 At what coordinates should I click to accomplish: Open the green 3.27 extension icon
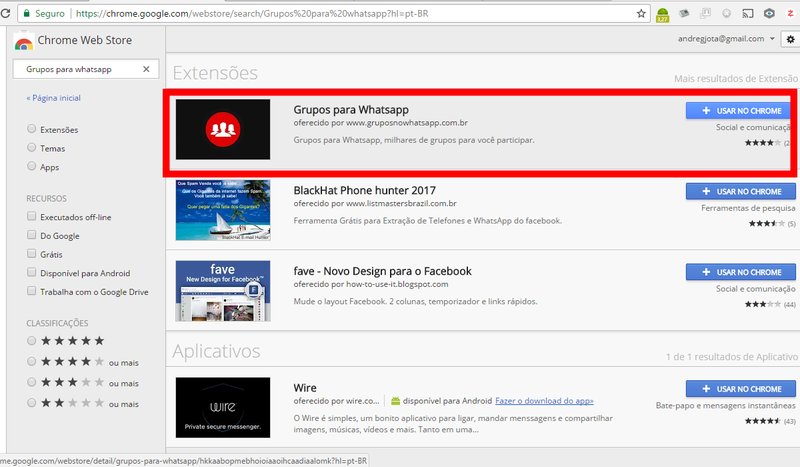pos(662,14)
